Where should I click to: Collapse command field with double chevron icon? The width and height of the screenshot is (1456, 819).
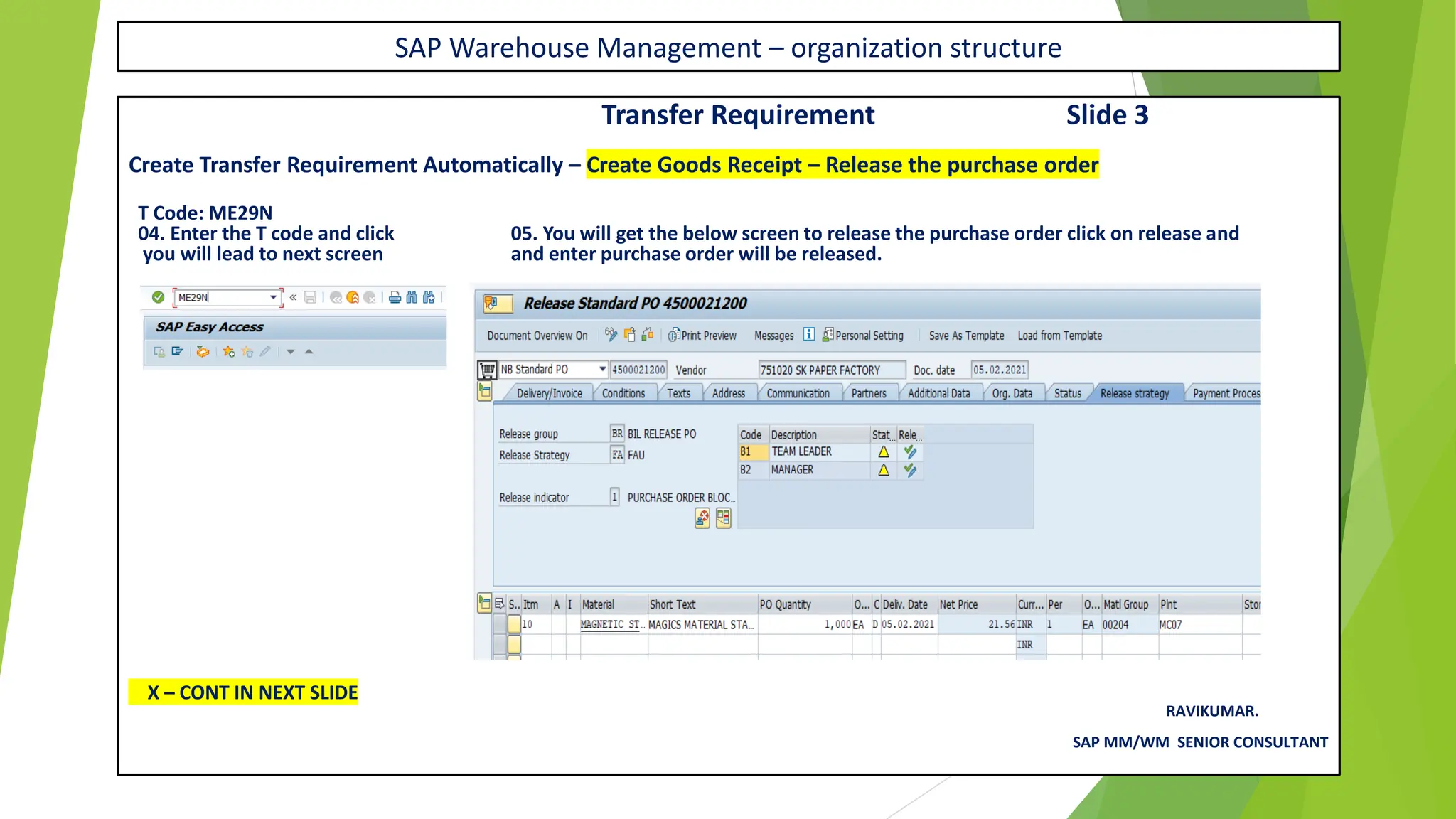point(293,297)
